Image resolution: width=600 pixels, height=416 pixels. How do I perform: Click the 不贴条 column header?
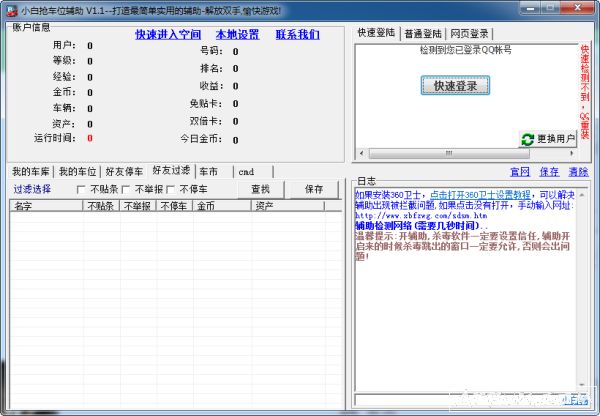(101, 206)
